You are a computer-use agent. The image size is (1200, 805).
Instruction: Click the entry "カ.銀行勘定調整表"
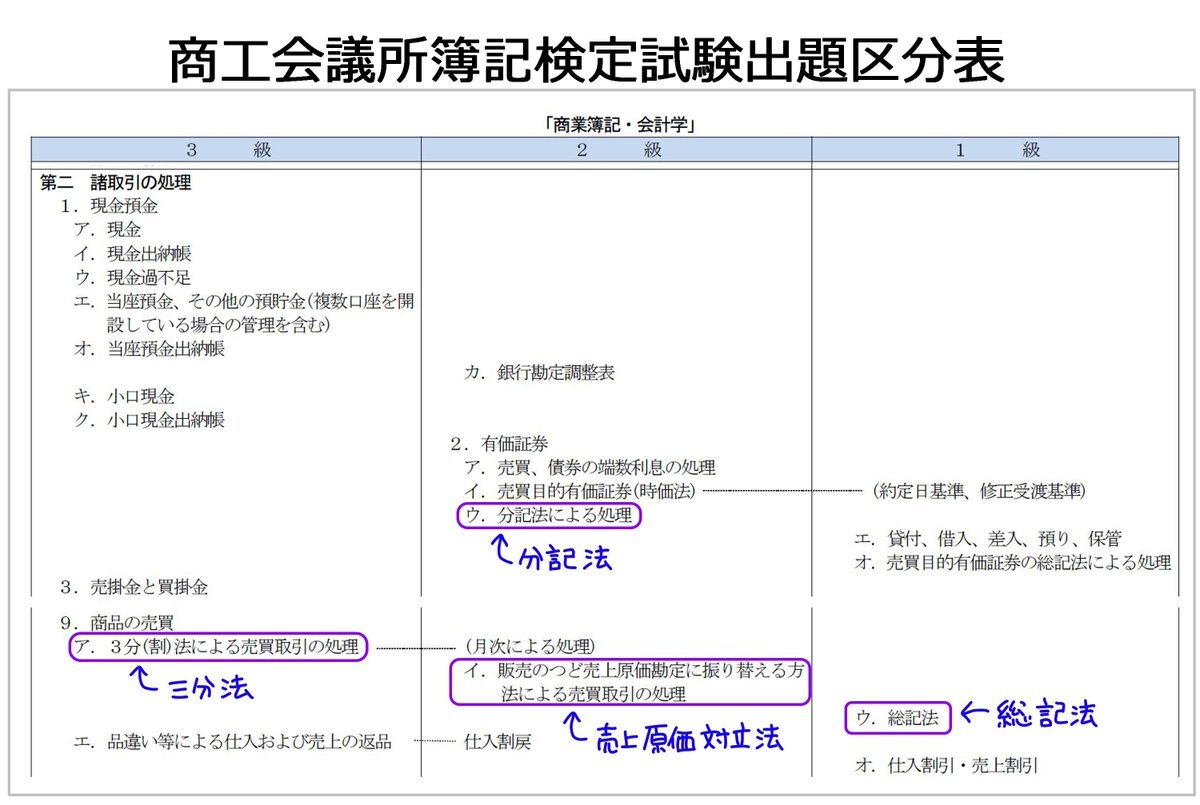point(540,373)
